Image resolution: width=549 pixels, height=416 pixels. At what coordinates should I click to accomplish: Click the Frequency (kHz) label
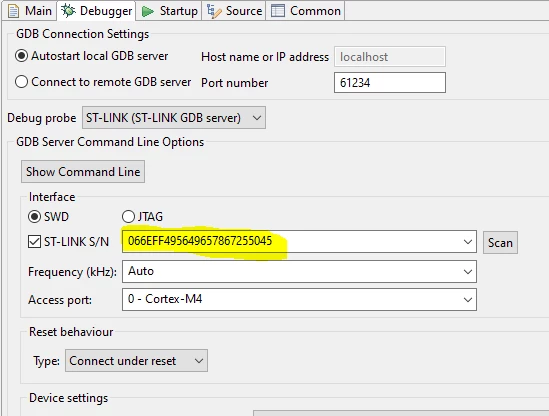72,272
